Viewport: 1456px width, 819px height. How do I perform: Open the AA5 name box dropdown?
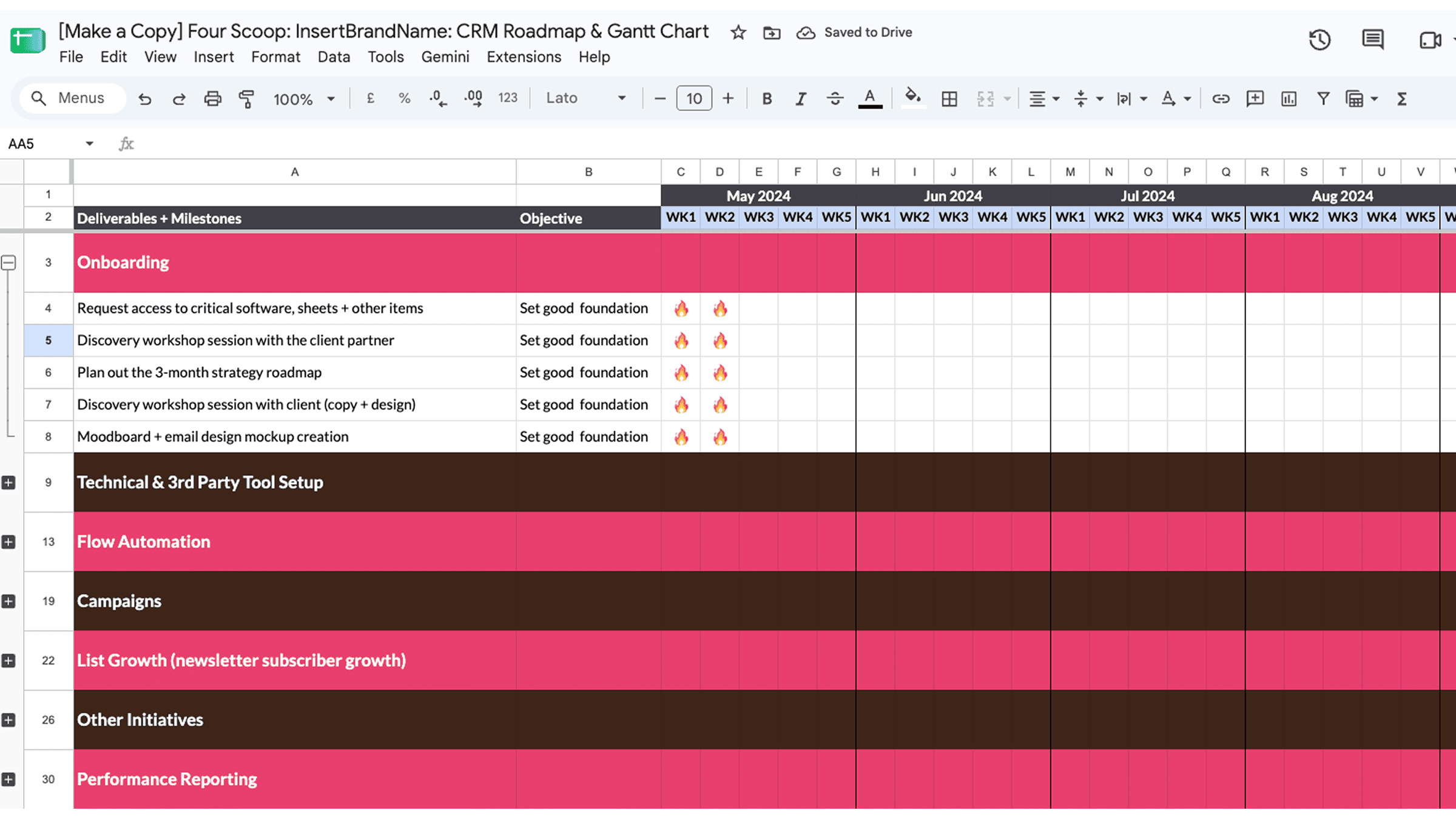[x=89, y=144]
